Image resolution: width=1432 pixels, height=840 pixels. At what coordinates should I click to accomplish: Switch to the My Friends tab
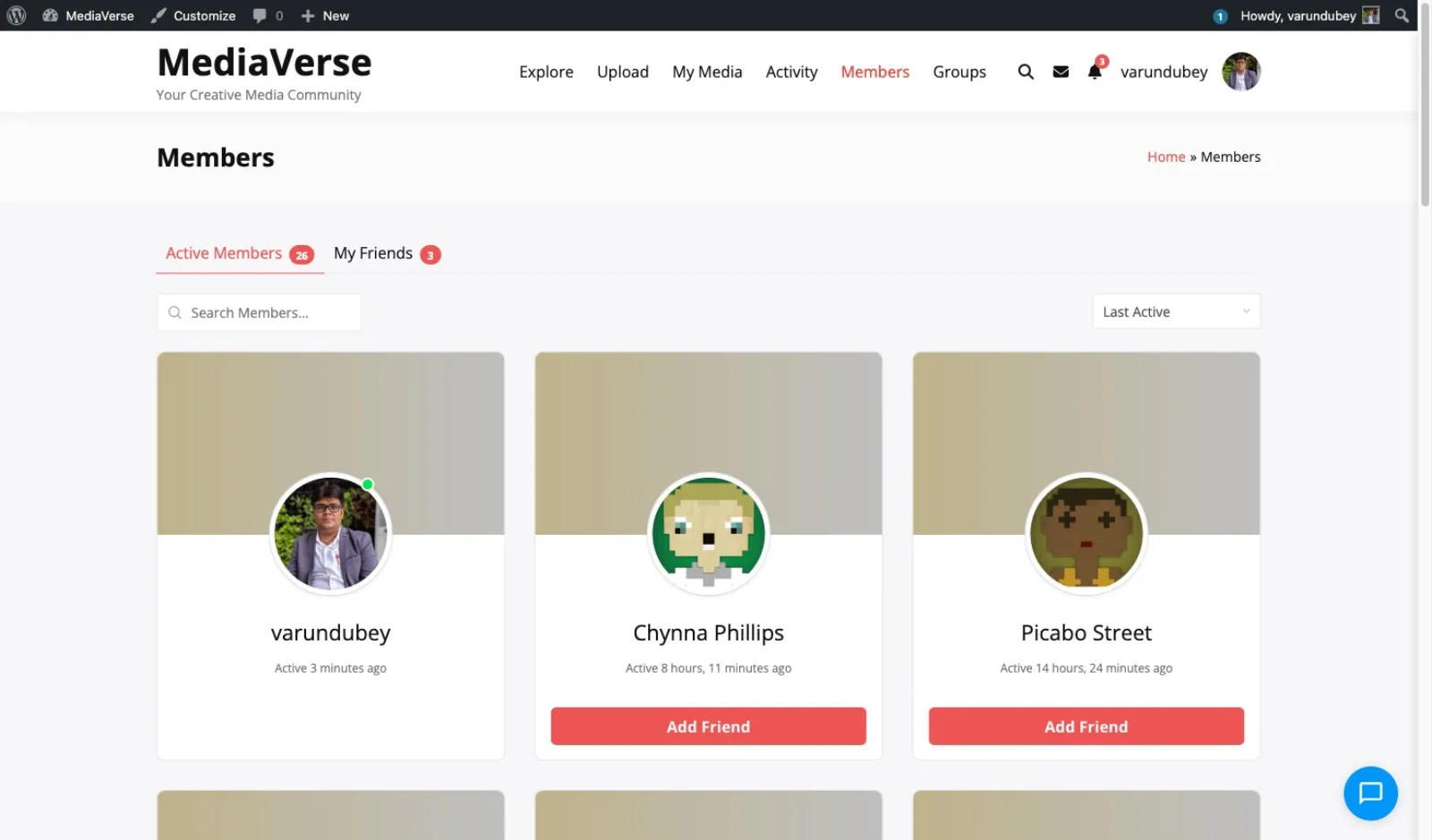(387, 254)
